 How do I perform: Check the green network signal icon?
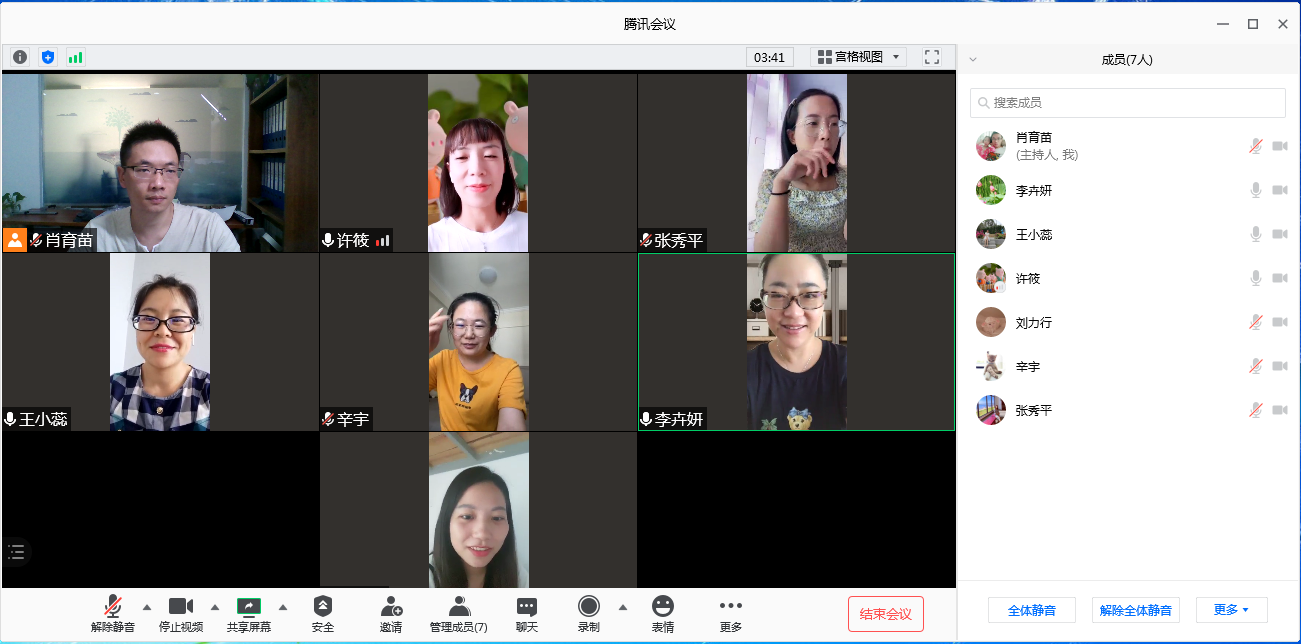click(x=76, y=57)
